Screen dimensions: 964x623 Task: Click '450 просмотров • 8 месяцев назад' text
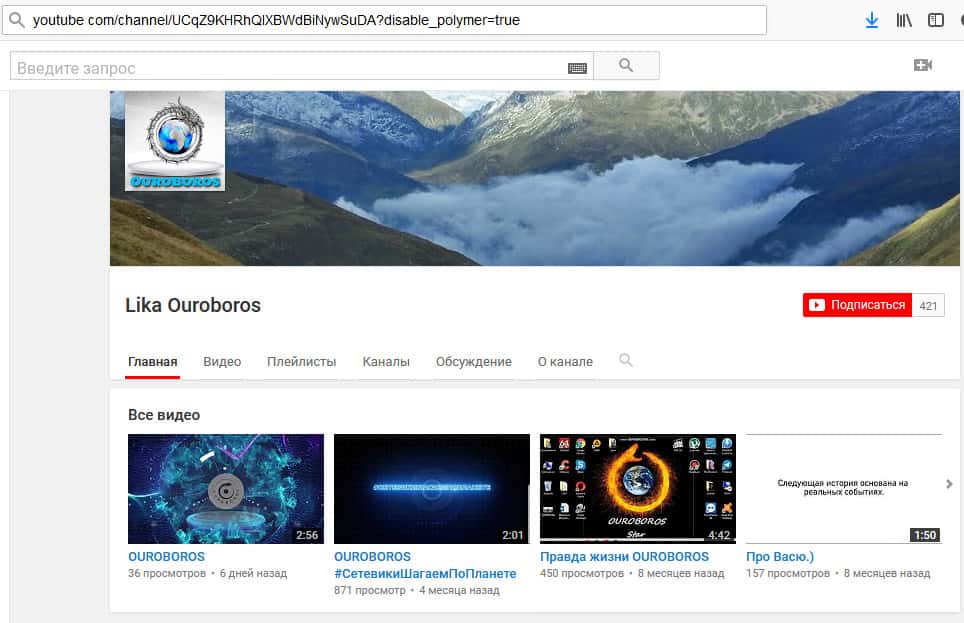[632, 573]
